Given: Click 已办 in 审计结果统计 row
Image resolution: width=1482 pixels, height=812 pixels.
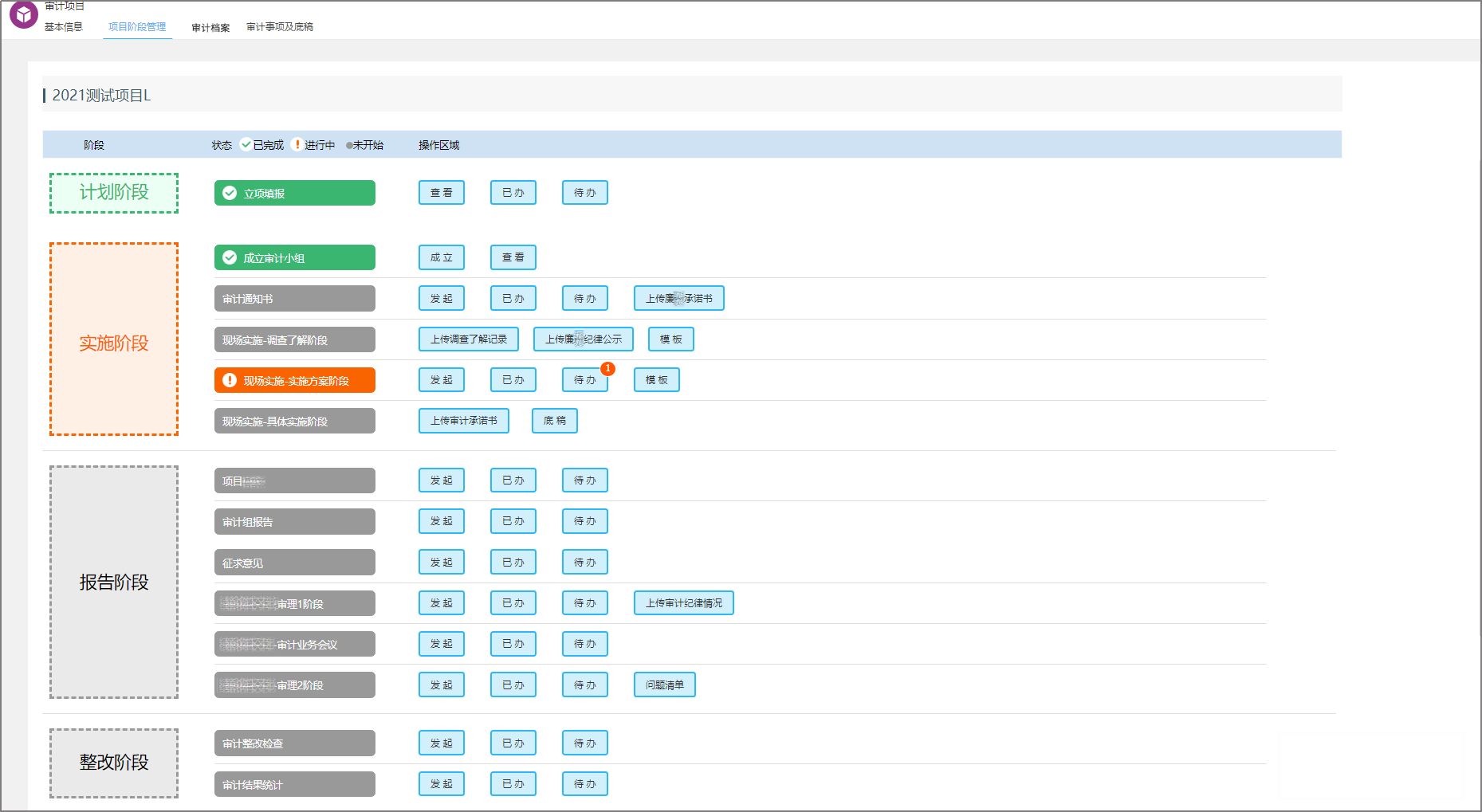Looking at the screenshot, I should [x=513, y=783].
